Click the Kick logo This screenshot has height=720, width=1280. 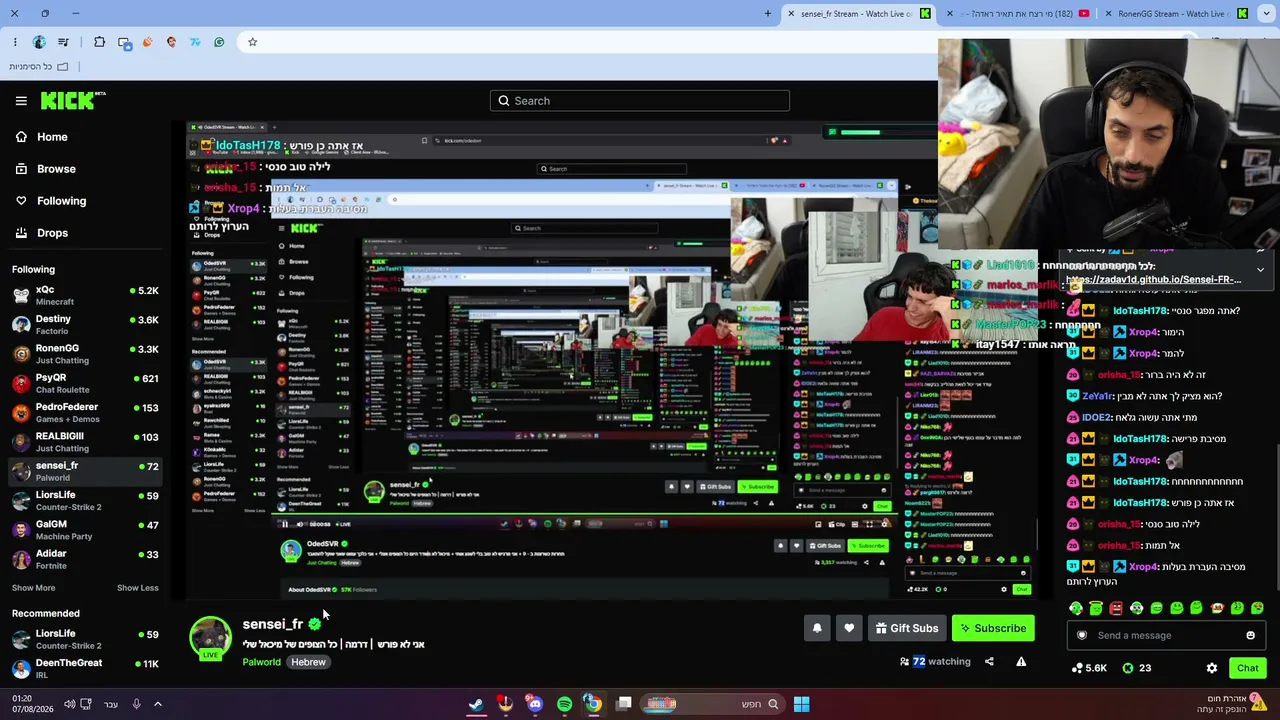[x=72, y=100]
